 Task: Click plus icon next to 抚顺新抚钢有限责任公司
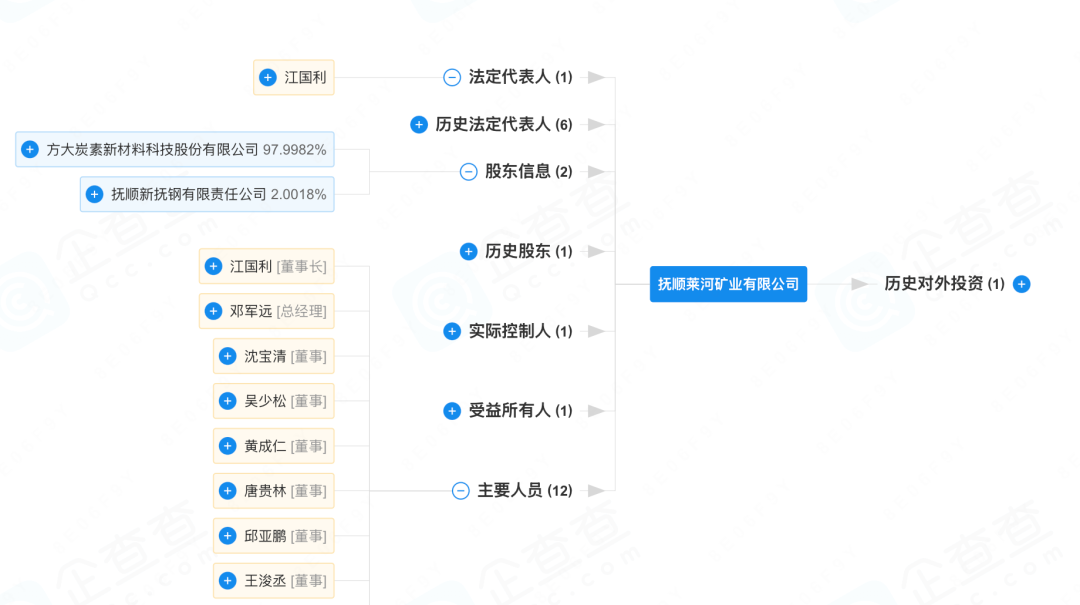click(x=95, y=194)
